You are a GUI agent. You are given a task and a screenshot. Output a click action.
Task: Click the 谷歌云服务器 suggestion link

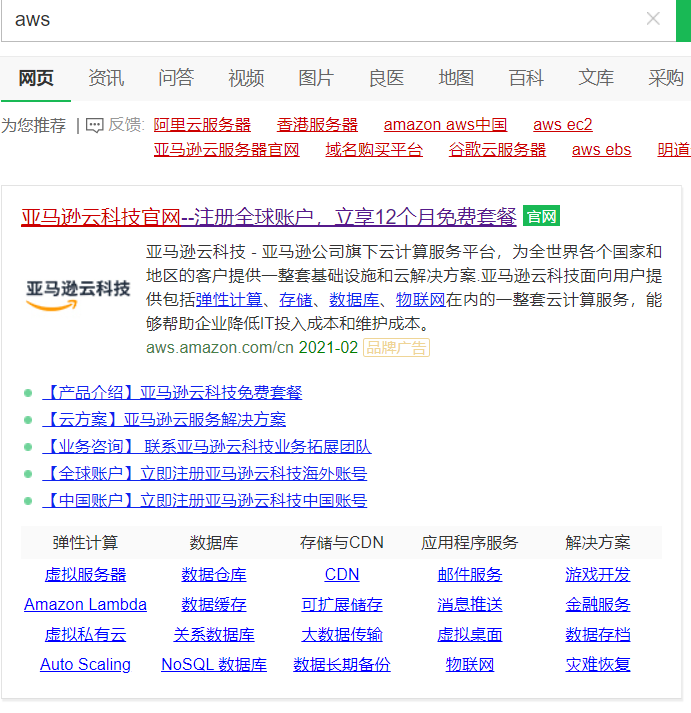tap(497, 150)
